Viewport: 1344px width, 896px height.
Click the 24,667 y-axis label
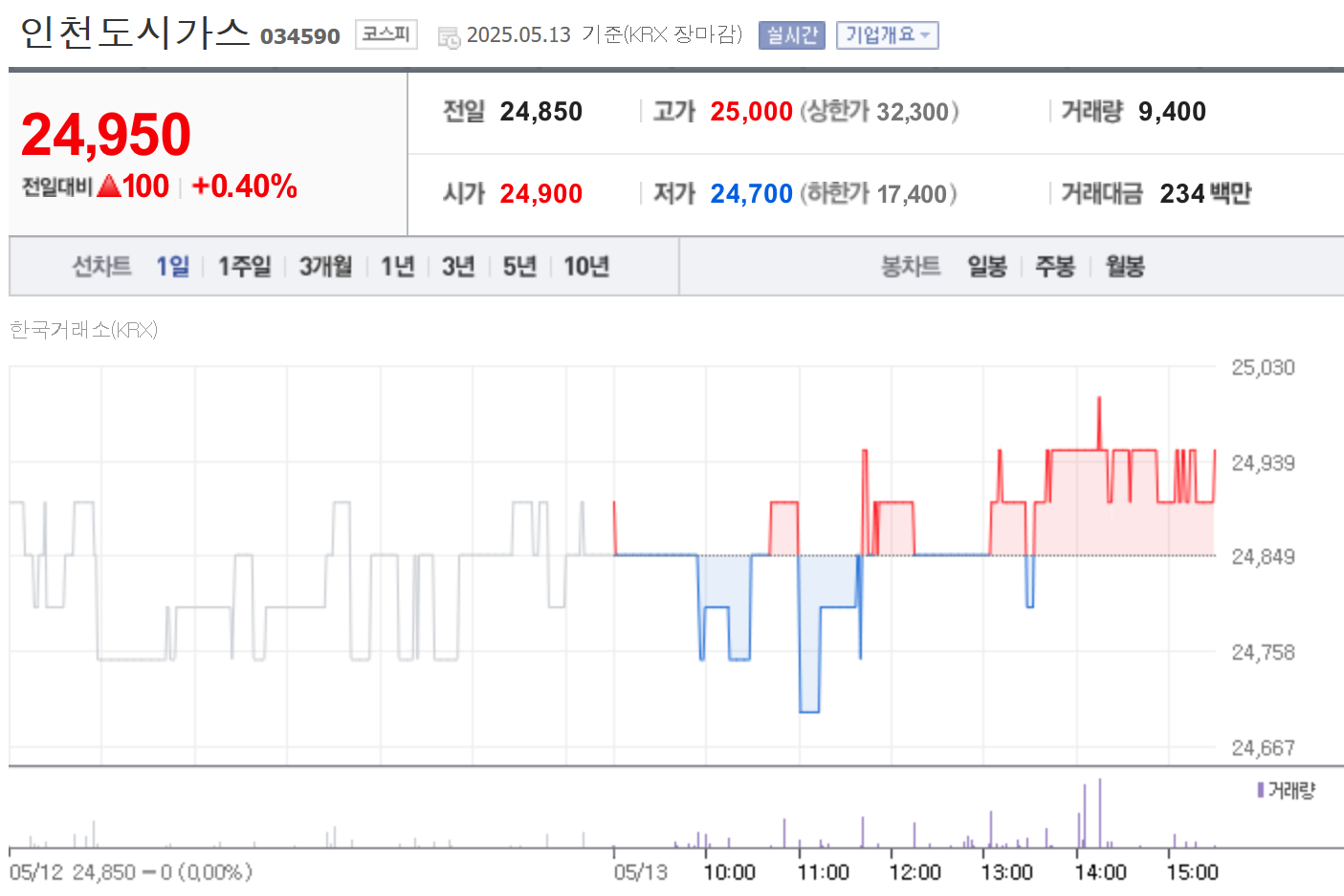pyautogui.click(x=1263, y=748)
